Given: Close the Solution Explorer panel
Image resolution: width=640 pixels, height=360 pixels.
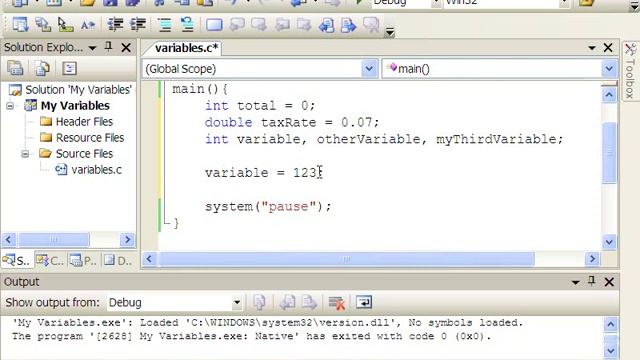Looking at the screenshot, I should 126,48.
